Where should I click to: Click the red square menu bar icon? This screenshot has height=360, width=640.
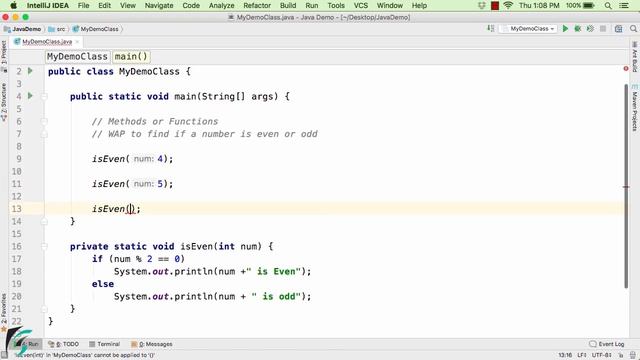tap(495, 5)
